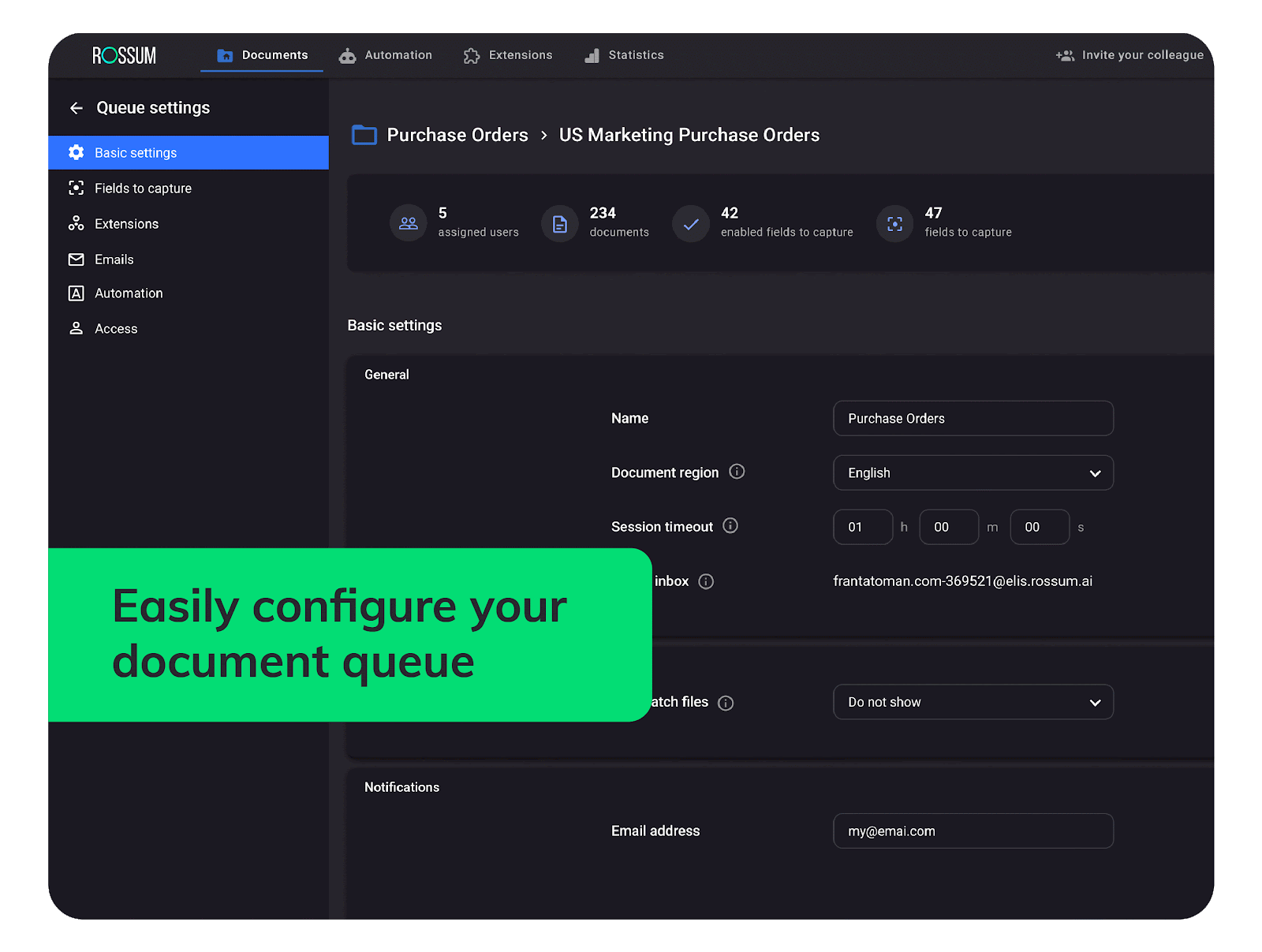The image size is (1262, 952).
Task: Click the Extensions puzzle icon in the top nav
Action: tap(471, 55)
